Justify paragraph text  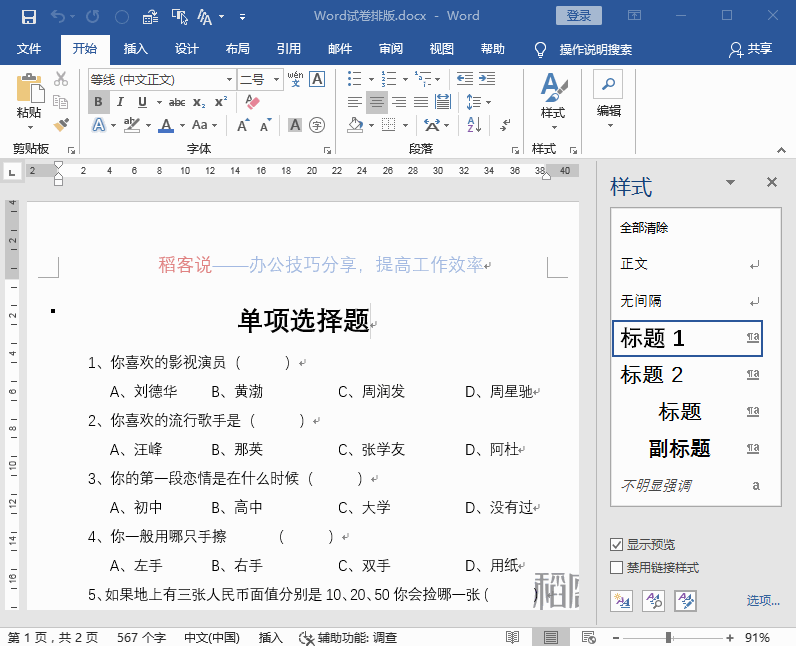pyautogui.click(x=421, y=102)
